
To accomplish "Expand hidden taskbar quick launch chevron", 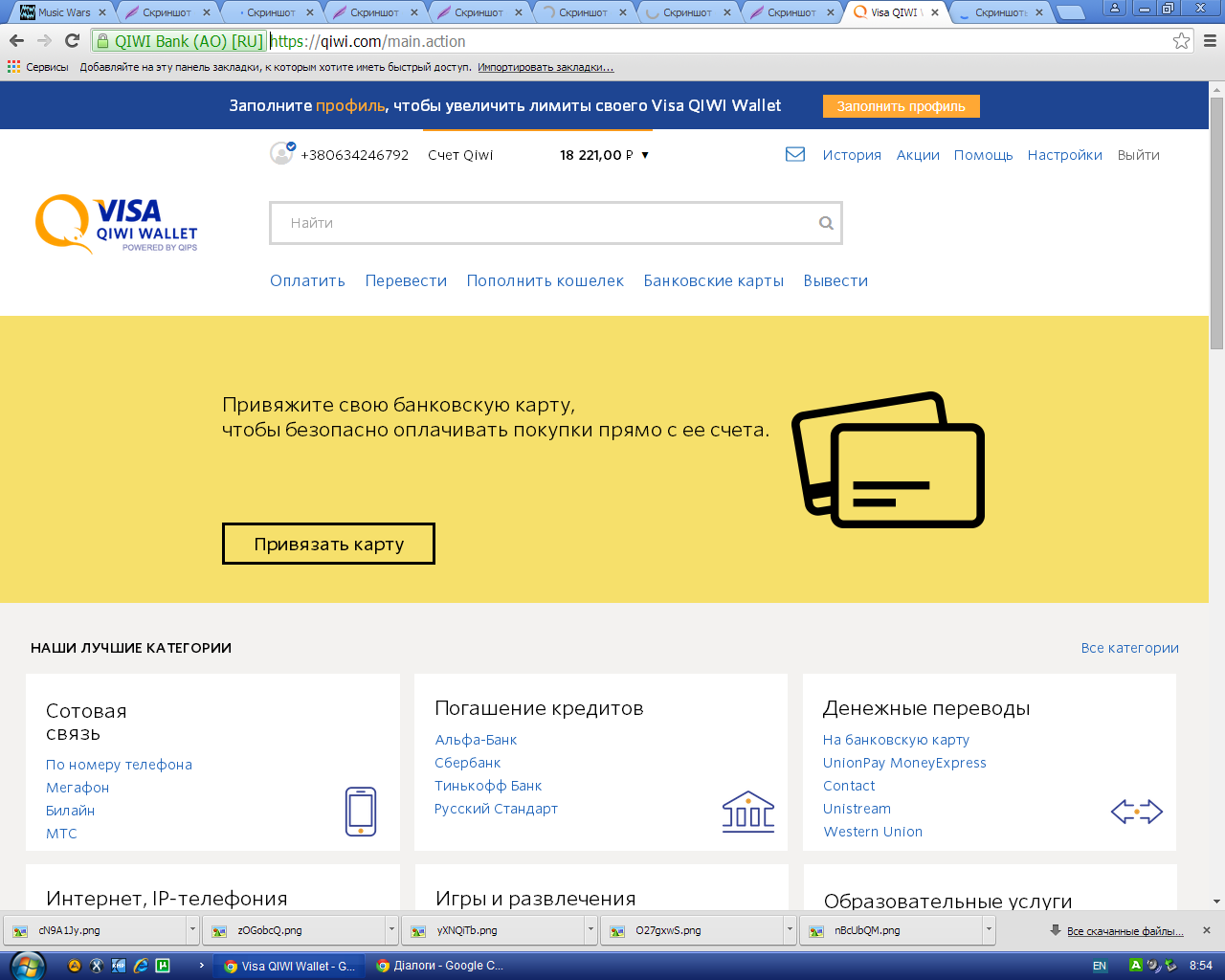I will pyautogui.click(x=201, y=966).
